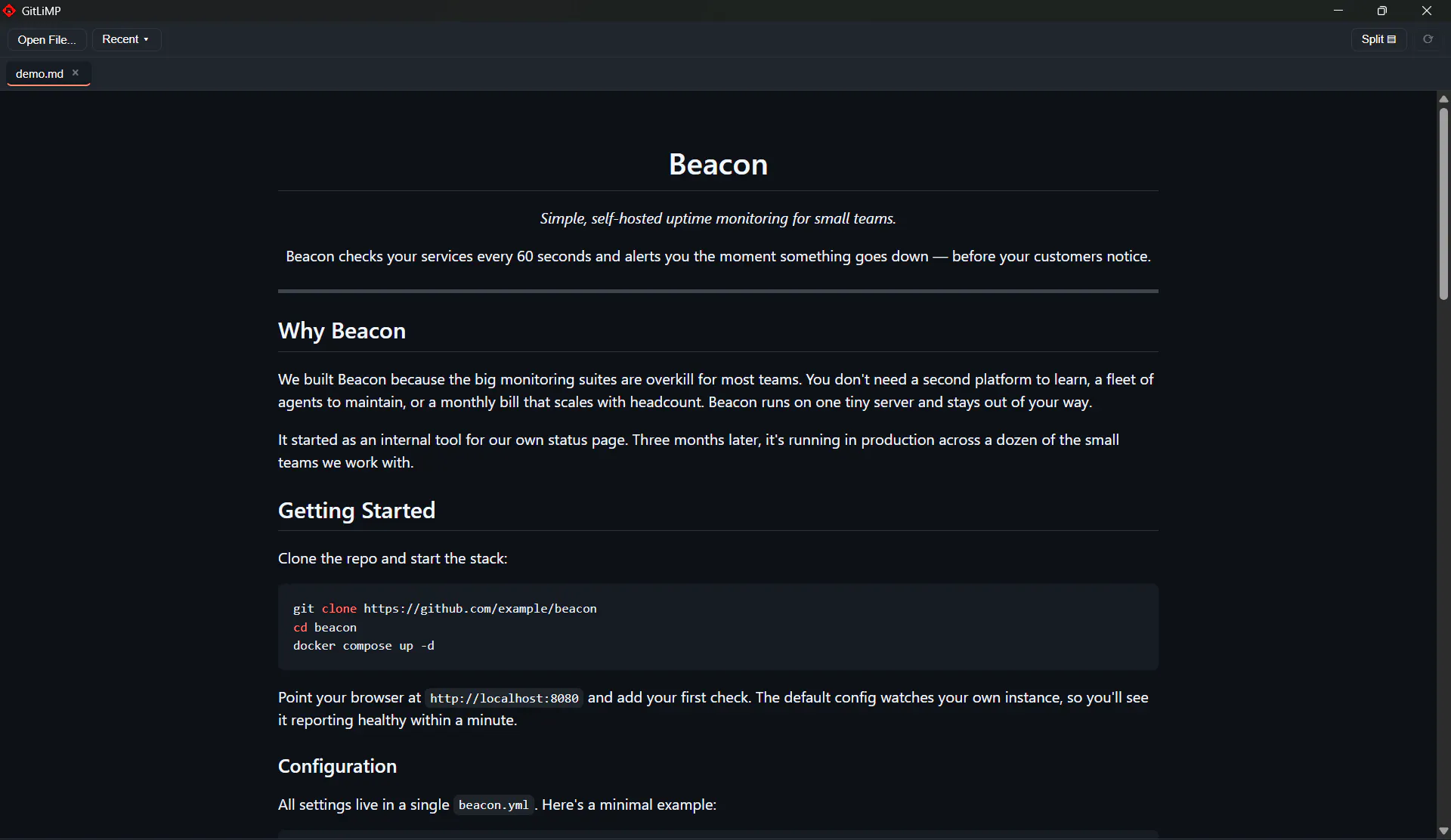Click the Why Beacon heading
The image size is (1451, 840).
[x=342, y=331]
